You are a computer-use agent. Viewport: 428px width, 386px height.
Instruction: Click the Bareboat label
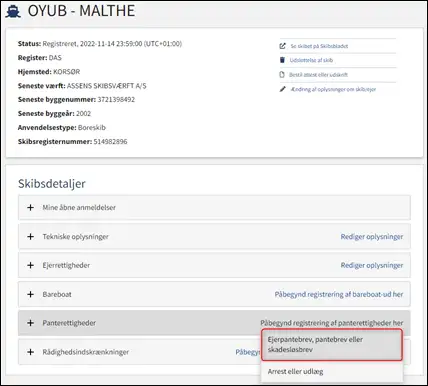(x=57, y=294)
